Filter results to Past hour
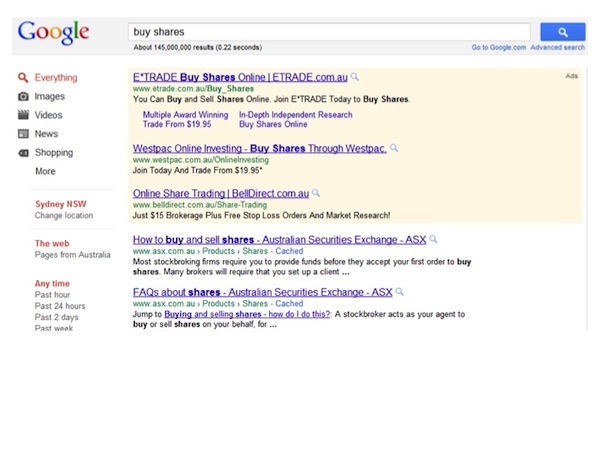The height and width of the screenshot is (450, 600). 52,295
